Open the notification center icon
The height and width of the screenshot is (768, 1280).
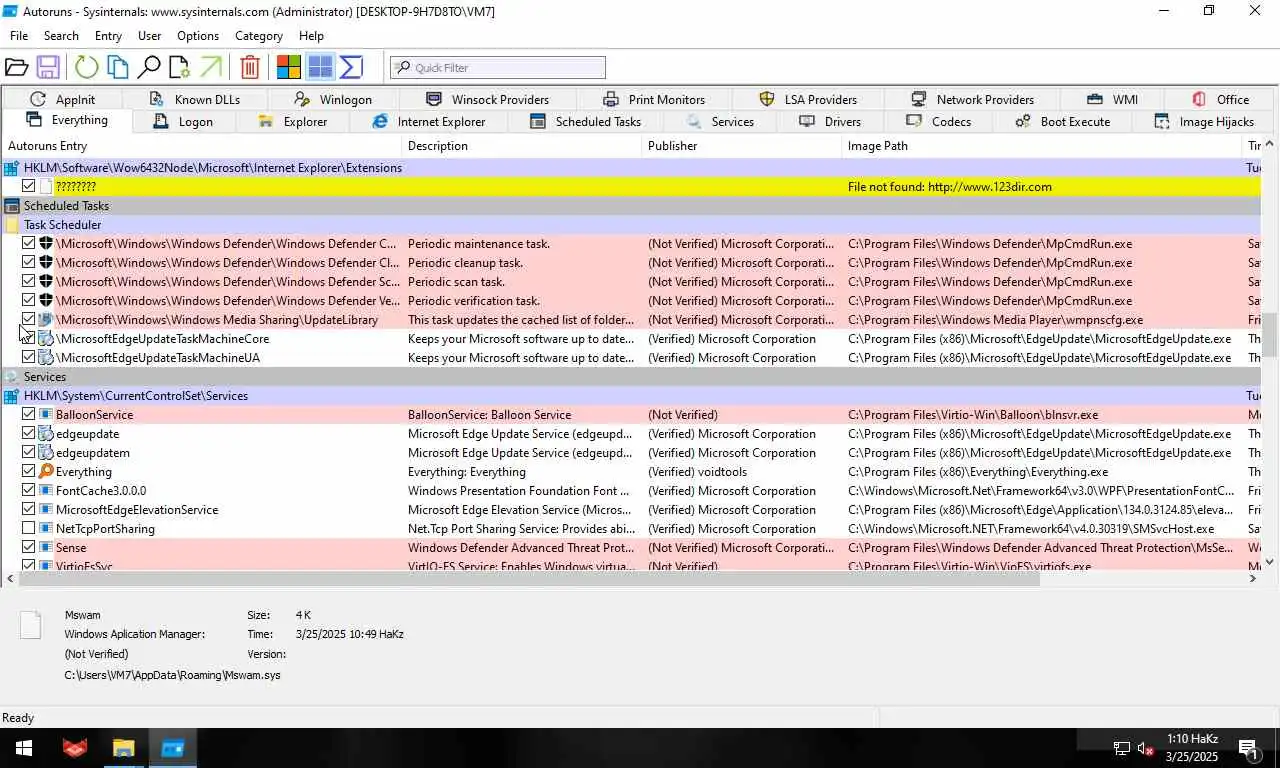tap(1248, 748)
